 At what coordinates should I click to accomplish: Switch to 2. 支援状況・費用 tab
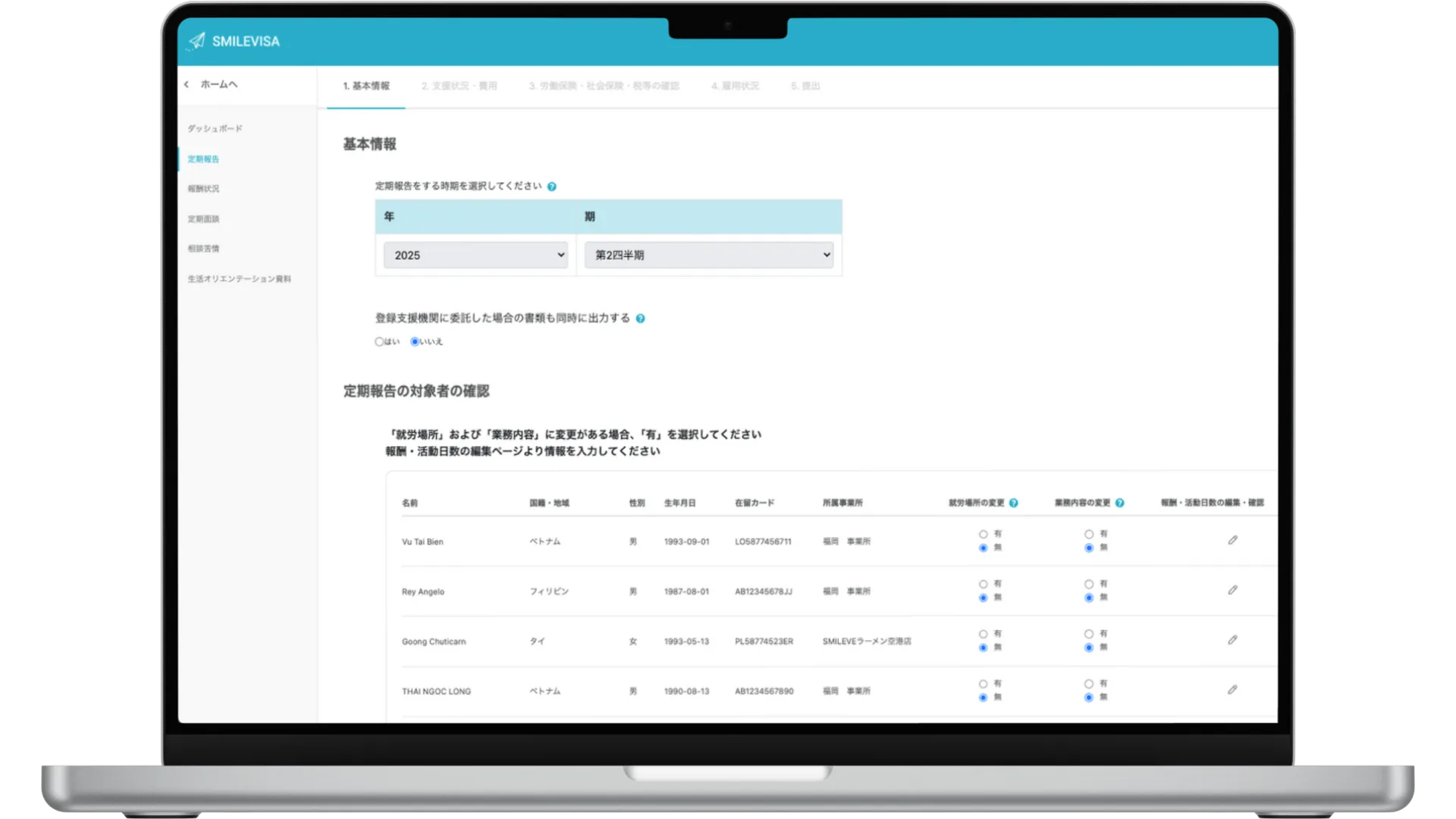point(459,86)
